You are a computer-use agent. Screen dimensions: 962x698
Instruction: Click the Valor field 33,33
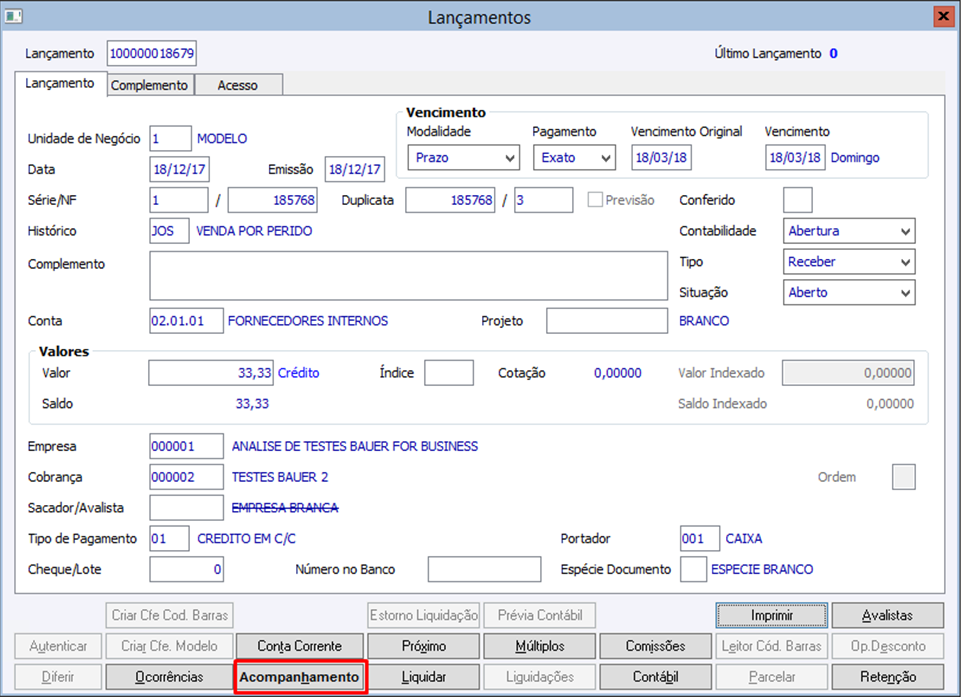(211, 373)
